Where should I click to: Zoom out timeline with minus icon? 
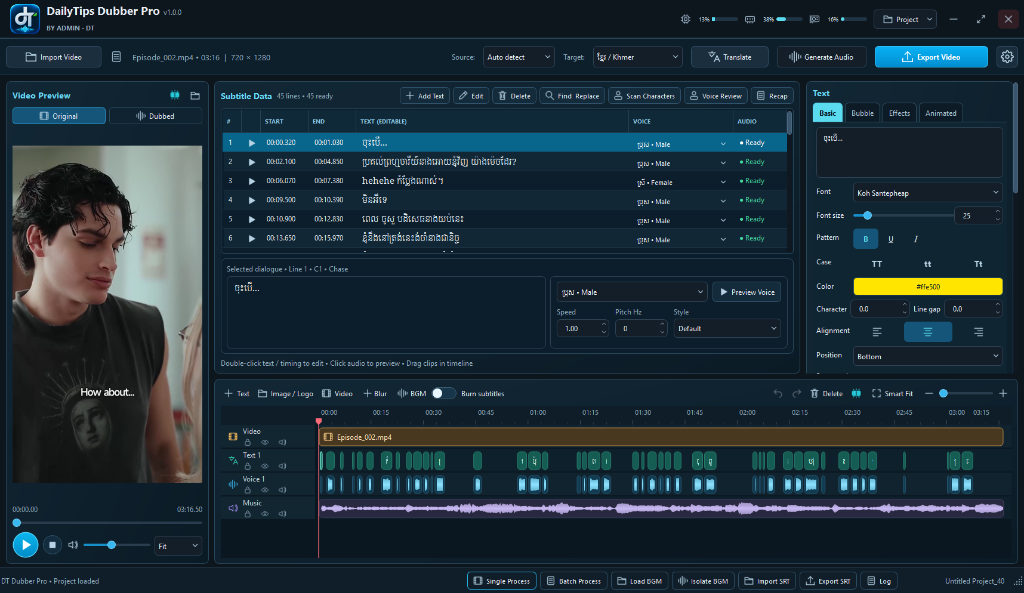(x=929, y=393)
